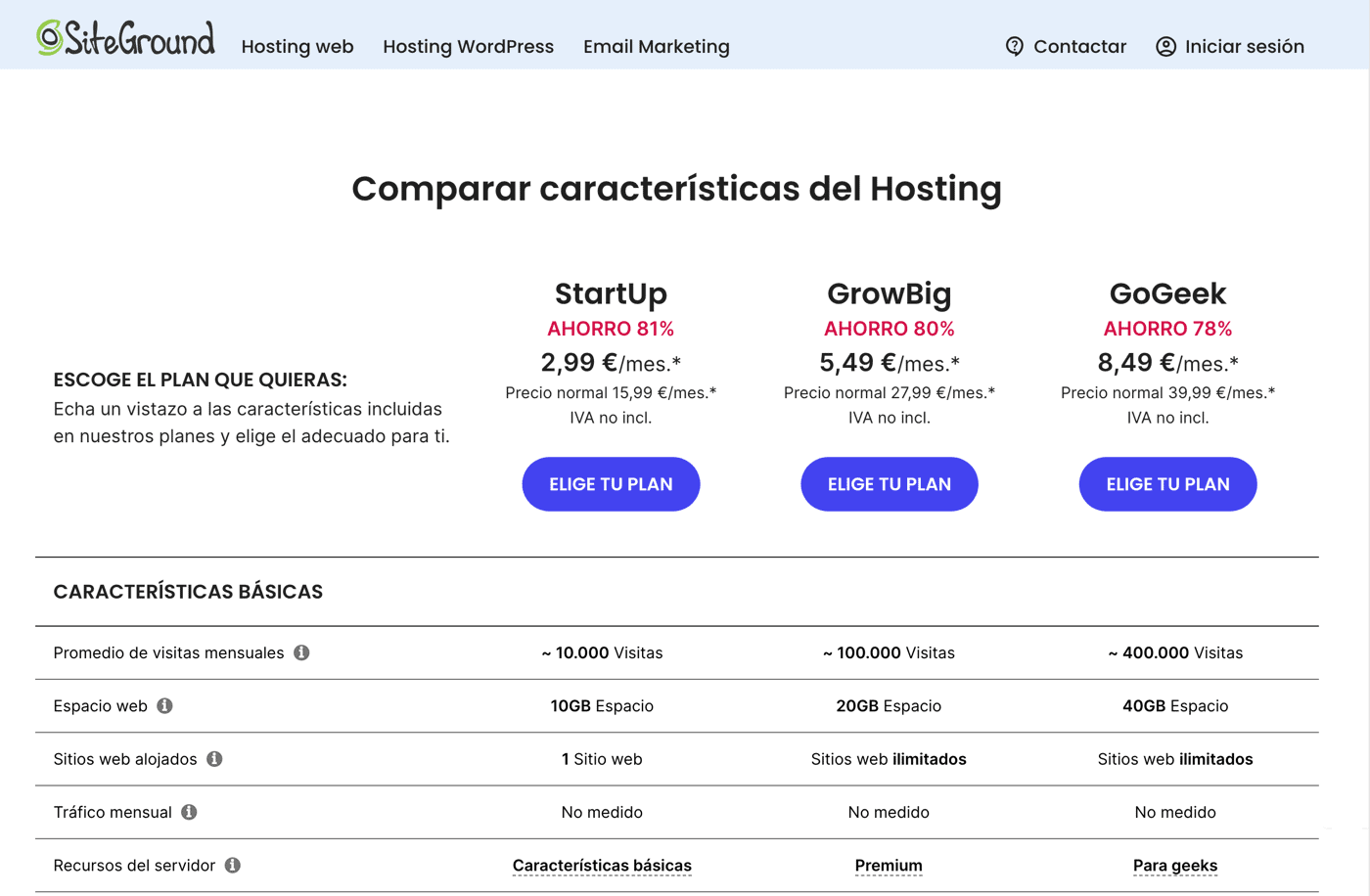The width and height of the screenshot is (1370, 896).
Task: Open the Hosting WordPress menu
Action: [468, 46]
